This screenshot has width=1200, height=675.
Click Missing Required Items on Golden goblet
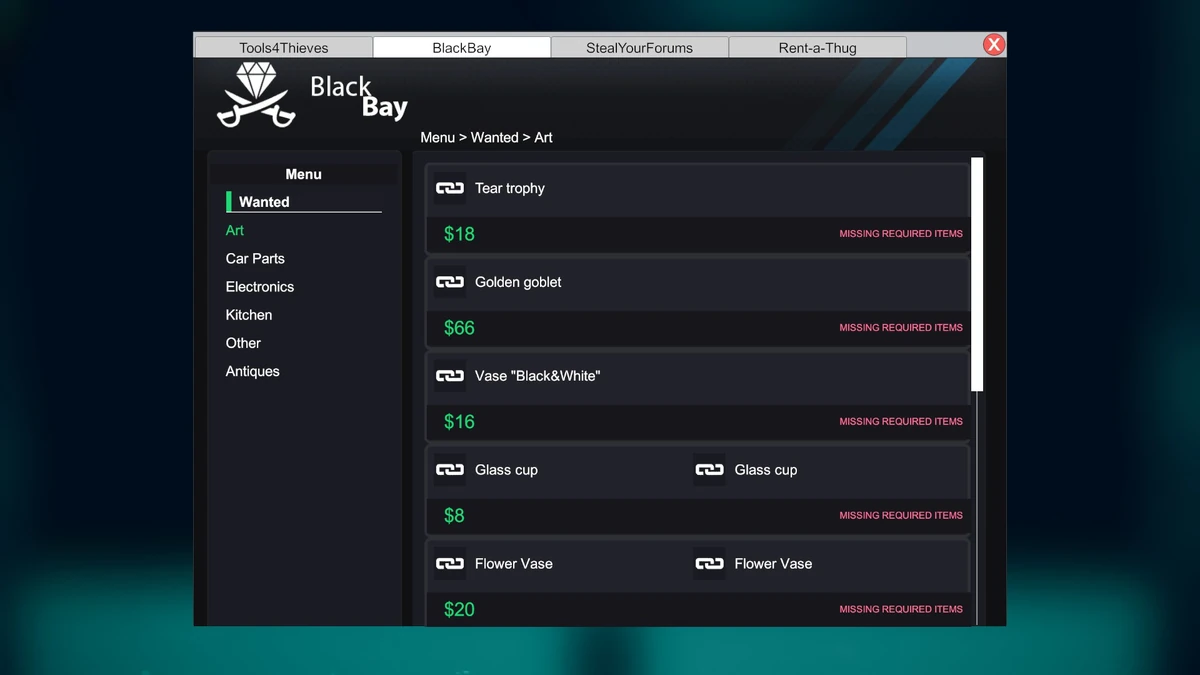pos(901,328)
